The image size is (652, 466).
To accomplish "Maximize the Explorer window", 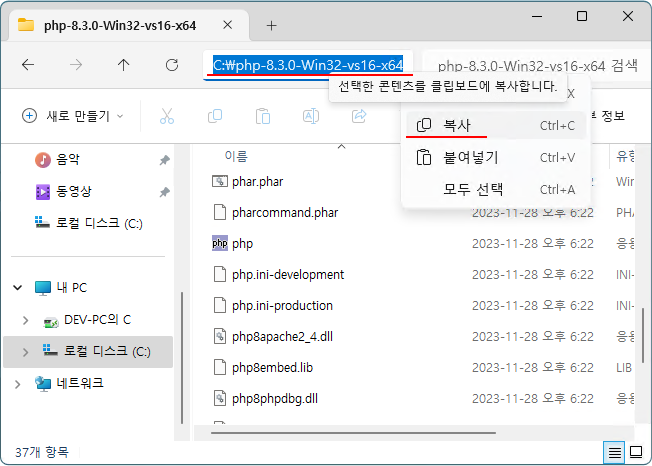I will point(582,16).
